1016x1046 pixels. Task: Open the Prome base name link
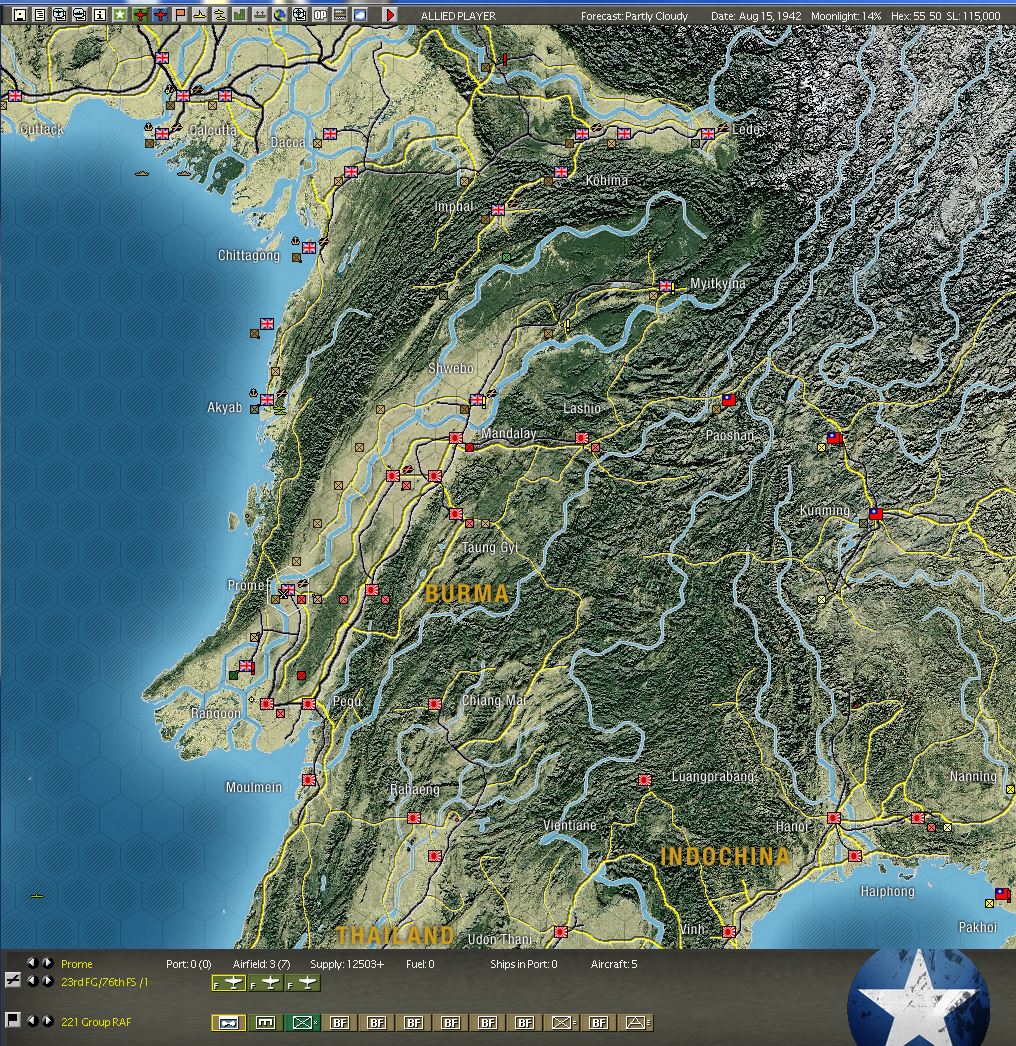click(77, 964)
